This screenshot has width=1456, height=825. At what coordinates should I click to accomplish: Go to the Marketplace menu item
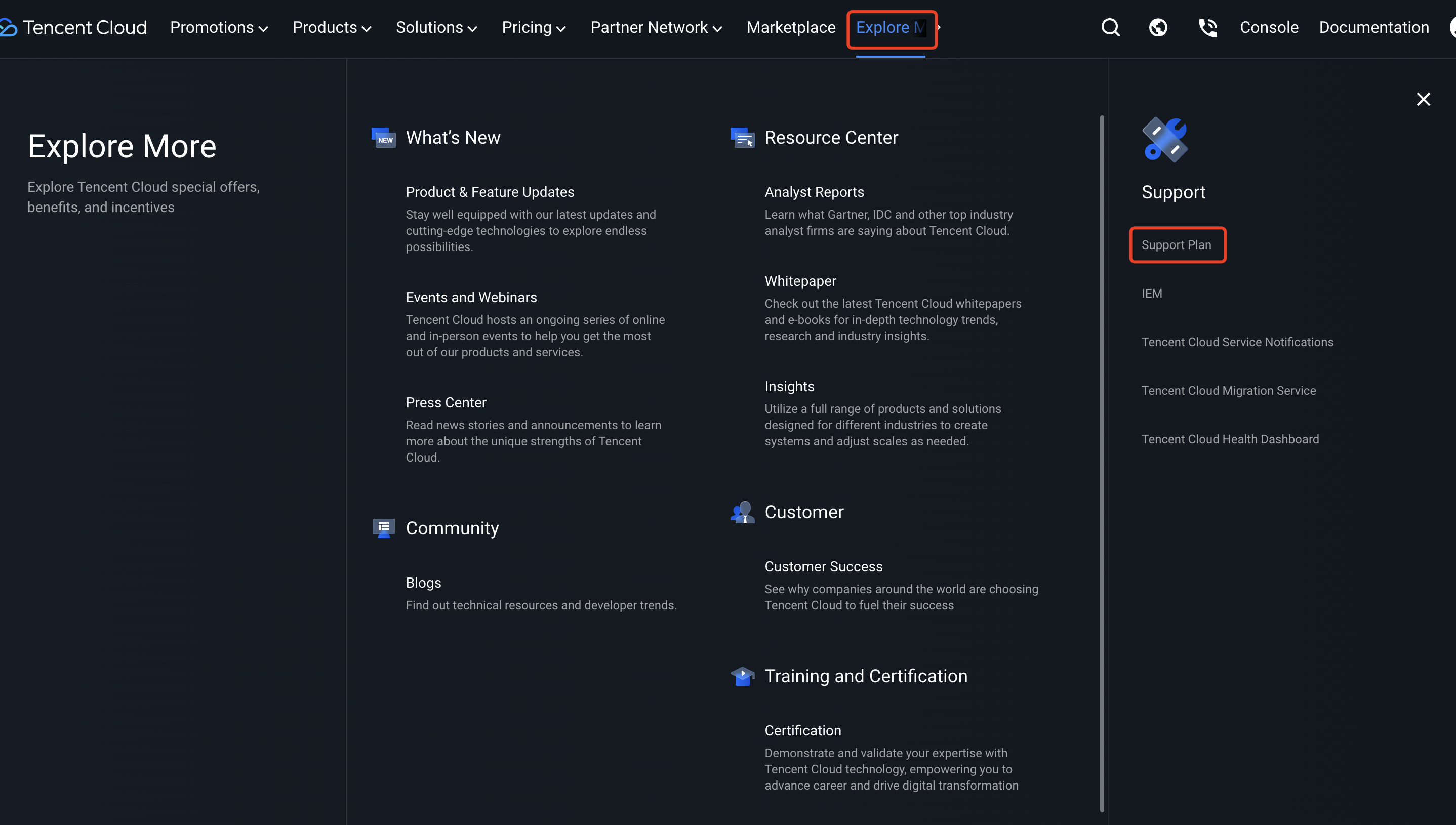click(791, 27)
